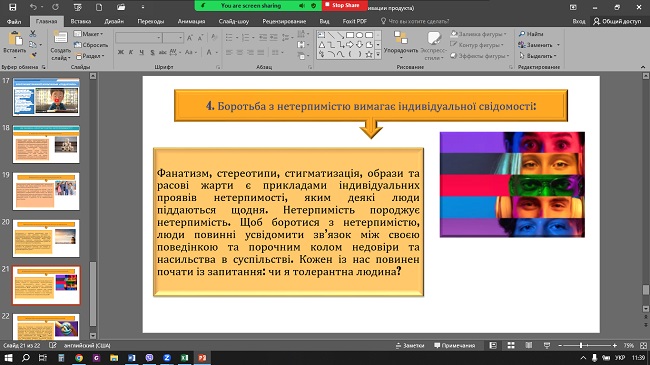
Task: Click the increase indent icon
Action: (274, 38)
